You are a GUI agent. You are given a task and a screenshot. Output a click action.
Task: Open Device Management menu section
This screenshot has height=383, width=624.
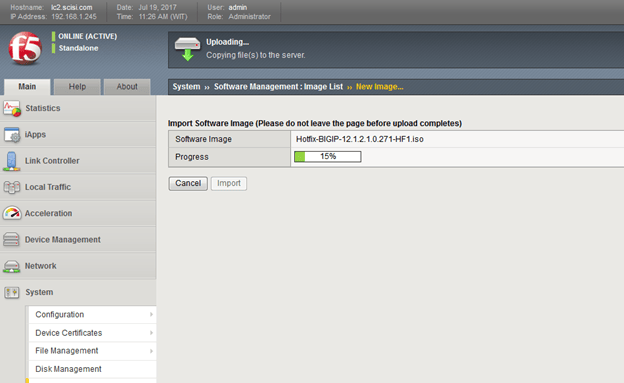78,240
